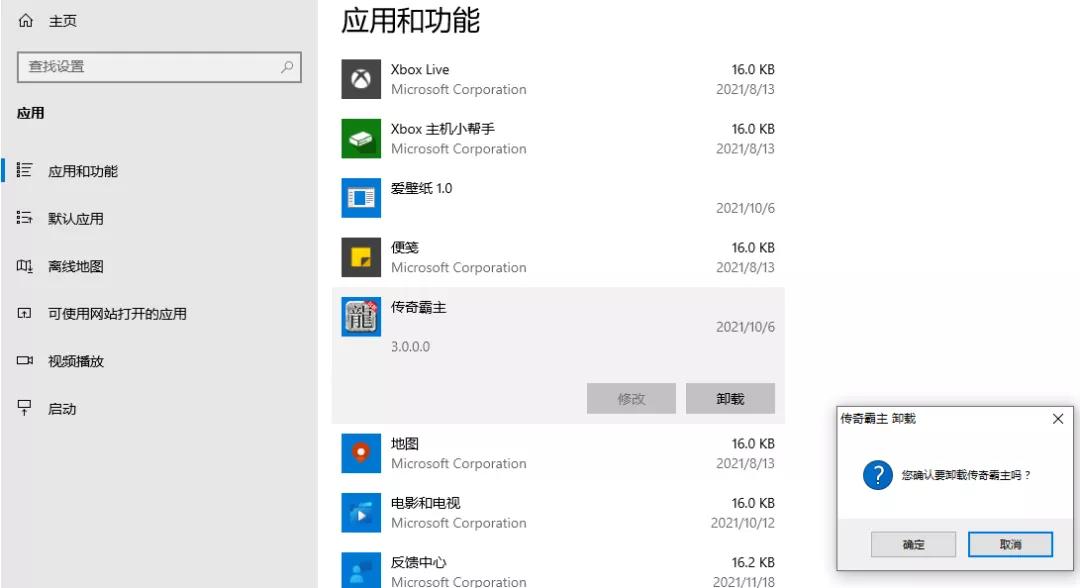Click the Xbox 主机小帮手 green icon
The height and width of the screenshot is (588, 1080).
click(360, 138)
